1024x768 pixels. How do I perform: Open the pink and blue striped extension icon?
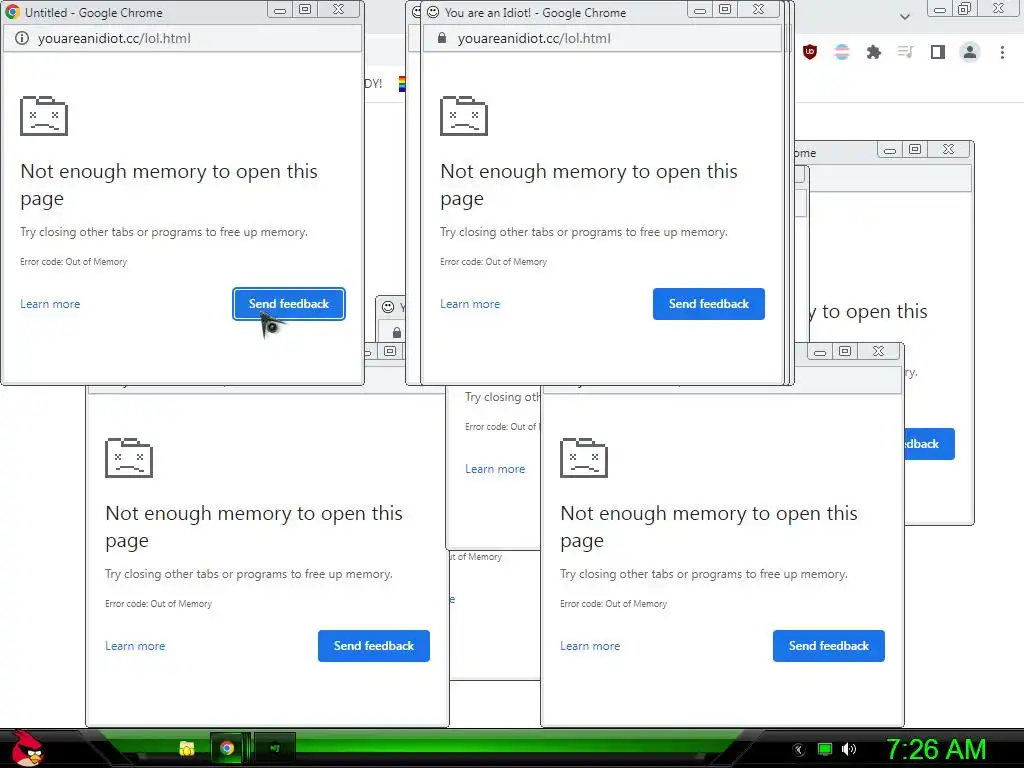(842, 52)
